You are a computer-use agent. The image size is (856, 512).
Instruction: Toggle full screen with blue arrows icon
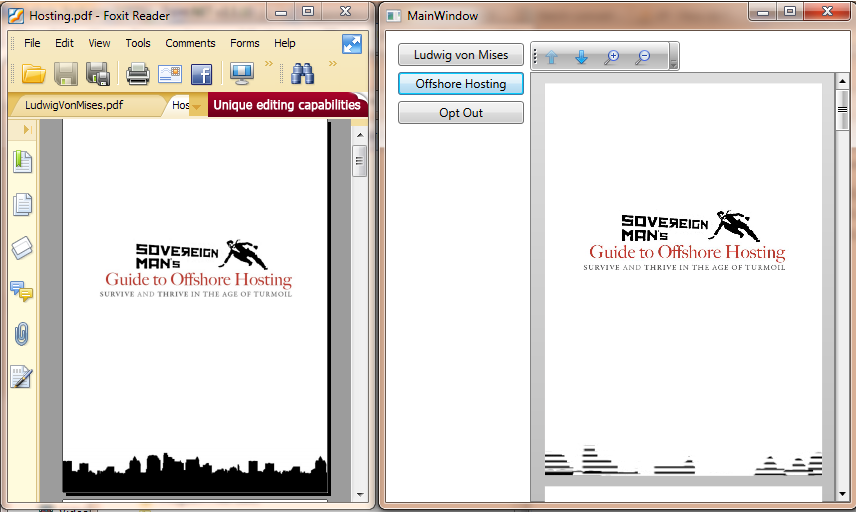click(352, 44)
